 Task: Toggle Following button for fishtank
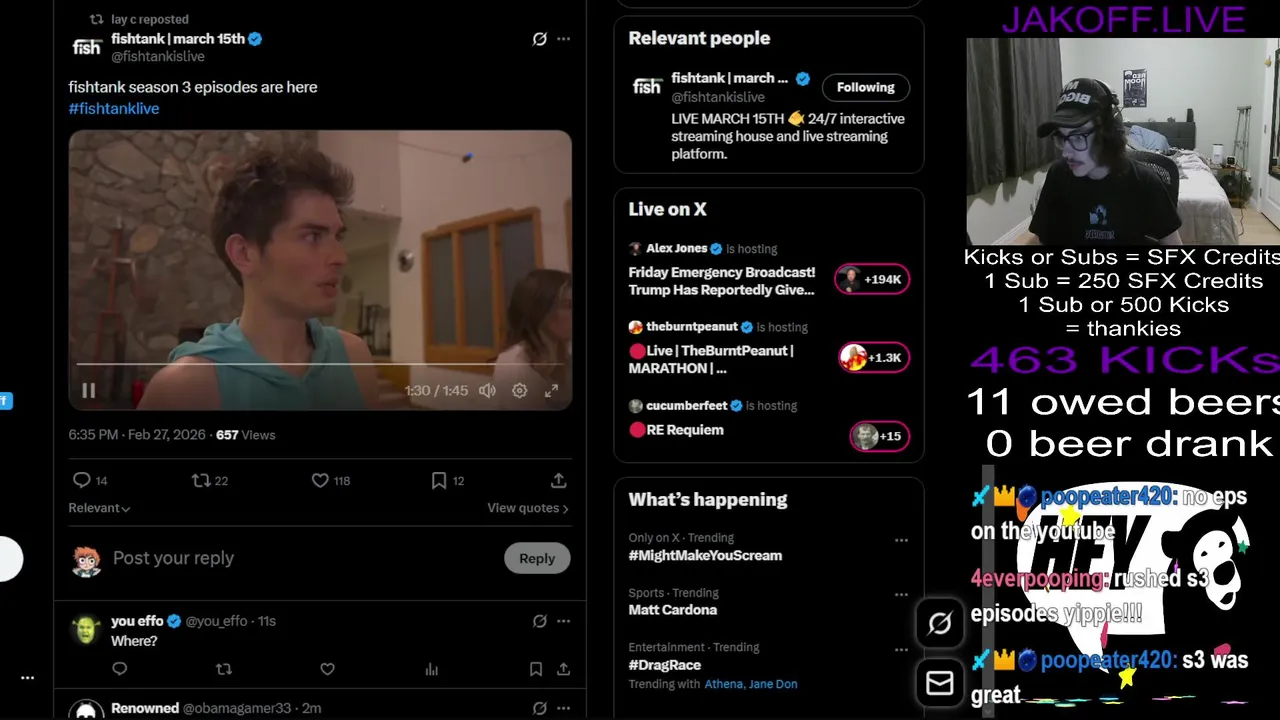point(866,87)
